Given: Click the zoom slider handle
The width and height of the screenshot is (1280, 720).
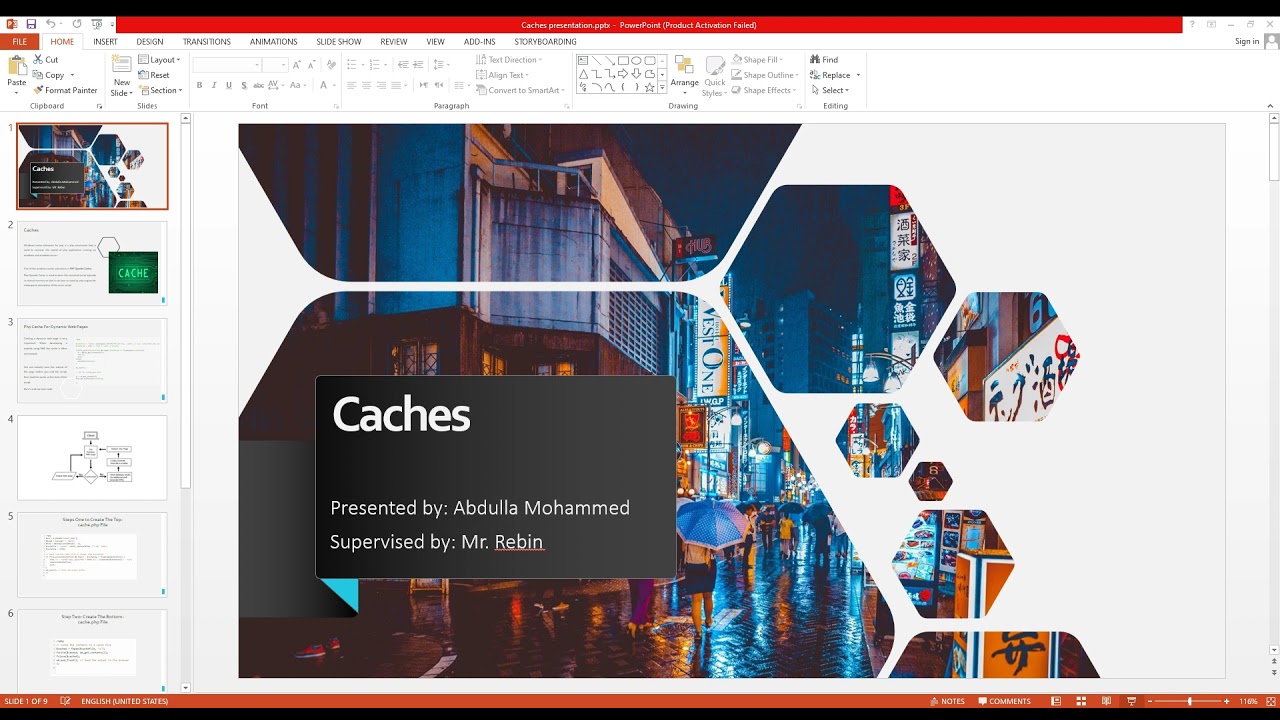Looking at the screenshot, I should [1189, 701].
